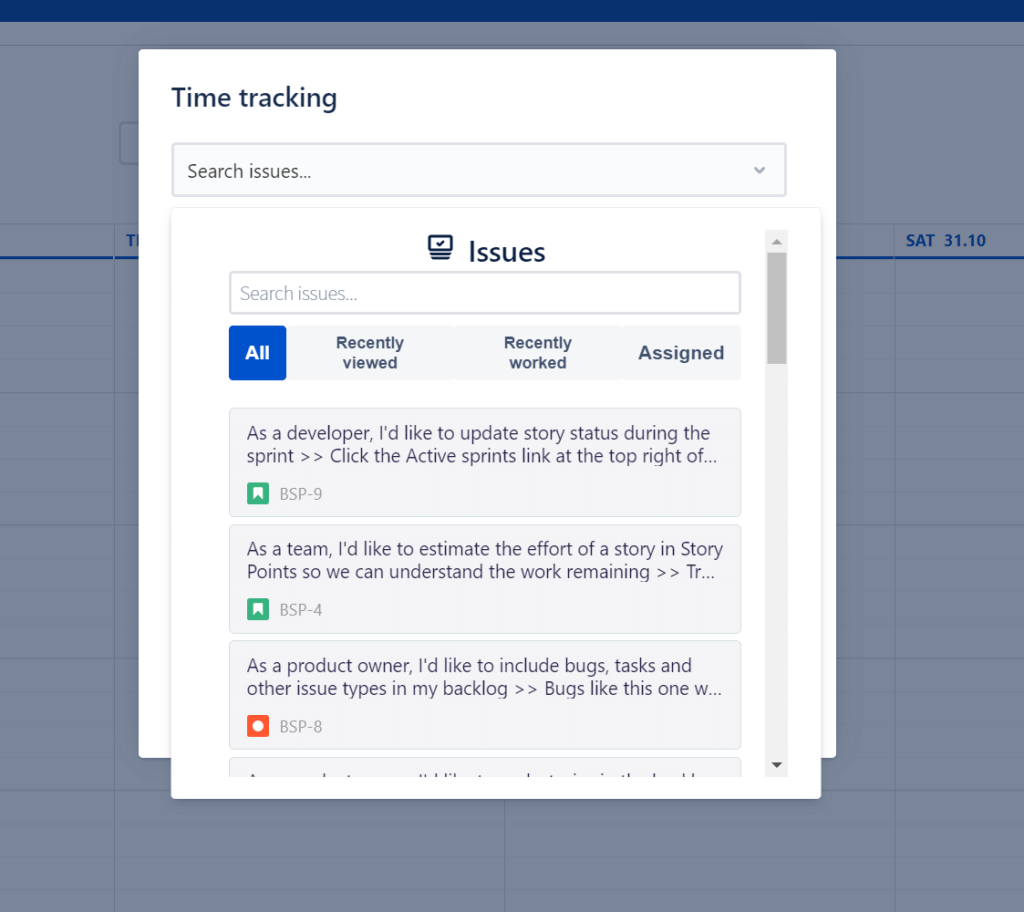
Task: Select the All filter tab
Action: tap(257, 353)
